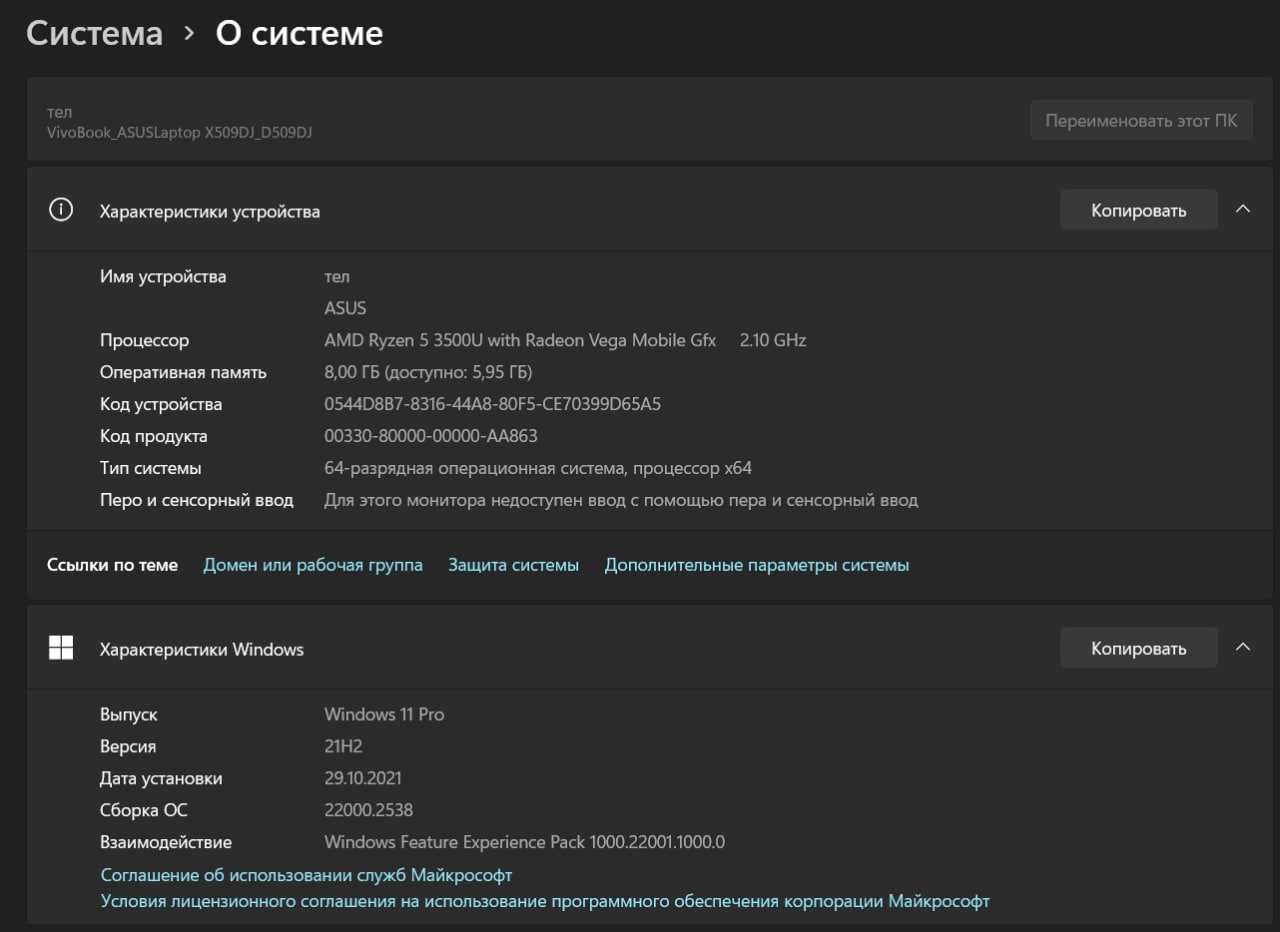Image resolution: width=1280 pixels, height=932 pixels.
Task: Select the ASUS manufacturer text
Action: 346,308
